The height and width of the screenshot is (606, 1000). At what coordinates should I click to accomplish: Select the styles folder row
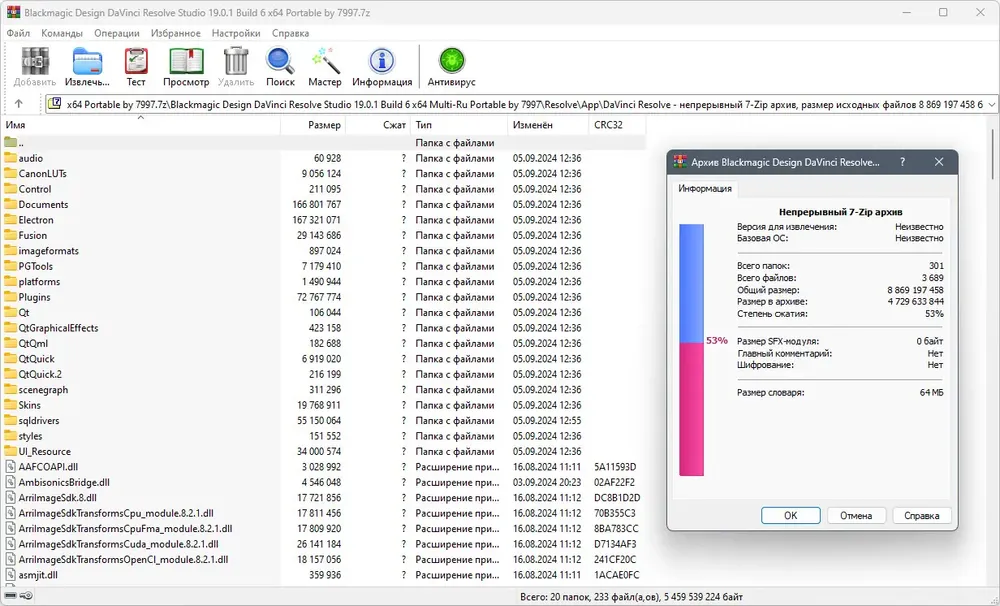coord(325,436)
